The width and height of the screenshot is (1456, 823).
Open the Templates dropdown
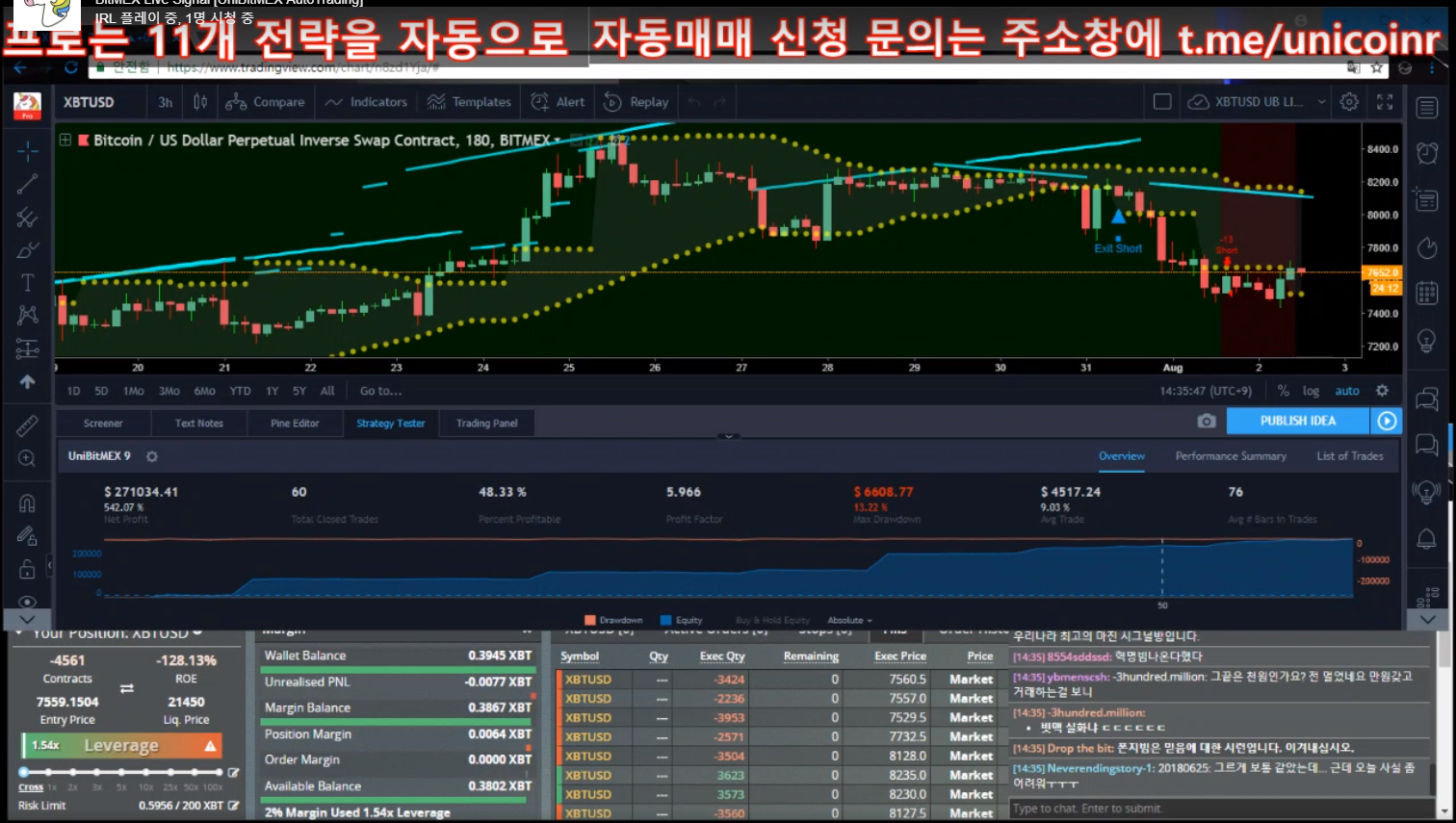click(x=469, y=102)
